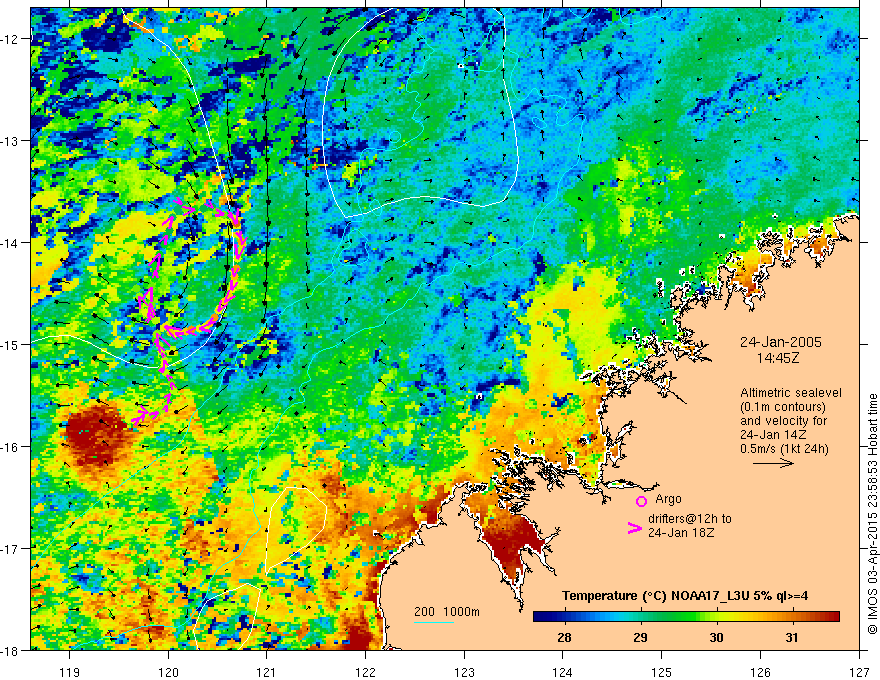Click the text '0.5m/s (1kt 24h)'
Image resolution: width=880 pixels, height=680 pixels.
point(784,448)
